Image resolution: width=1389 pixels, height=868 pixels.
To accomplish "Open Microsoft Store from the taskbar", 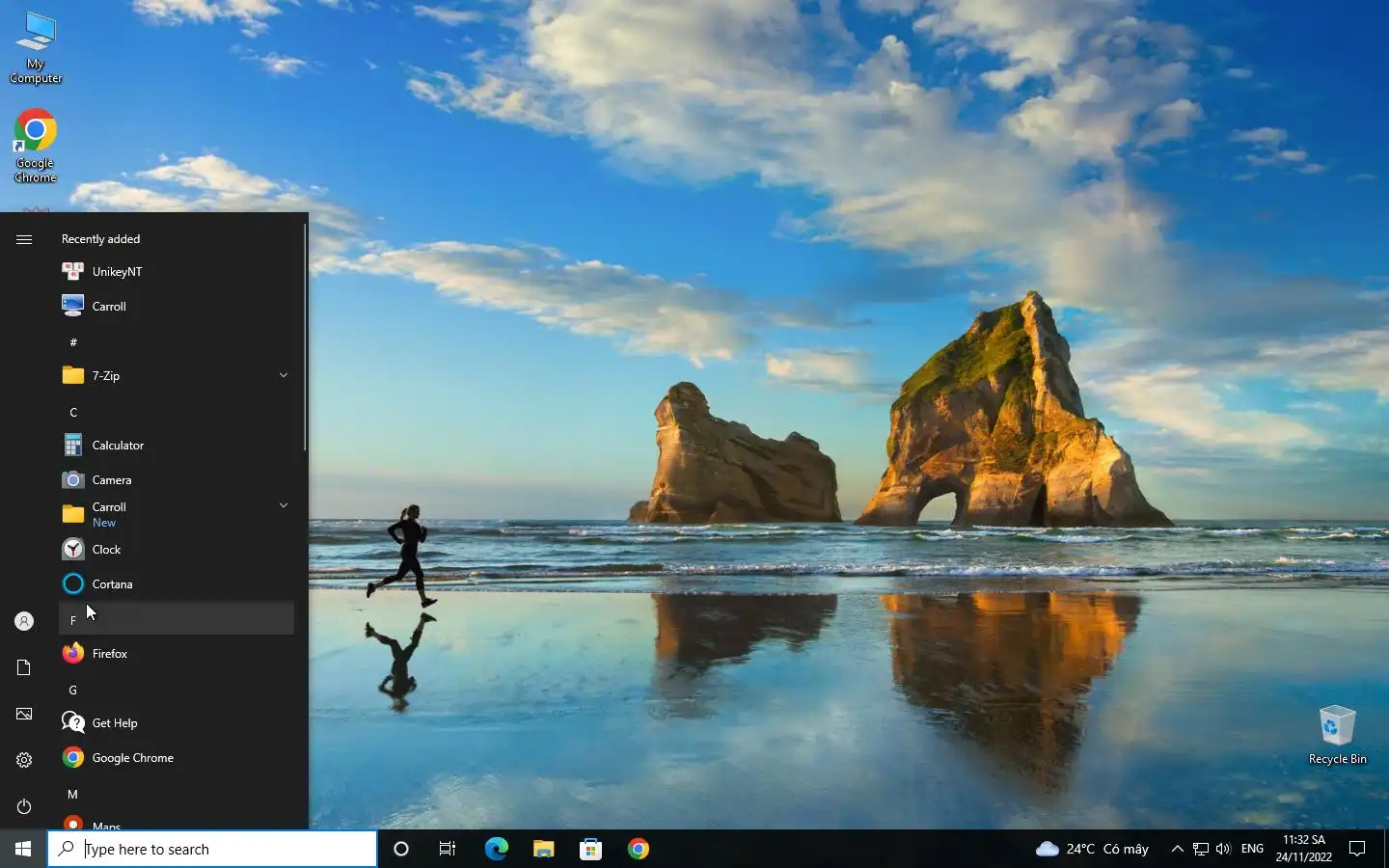I will 590,849.
